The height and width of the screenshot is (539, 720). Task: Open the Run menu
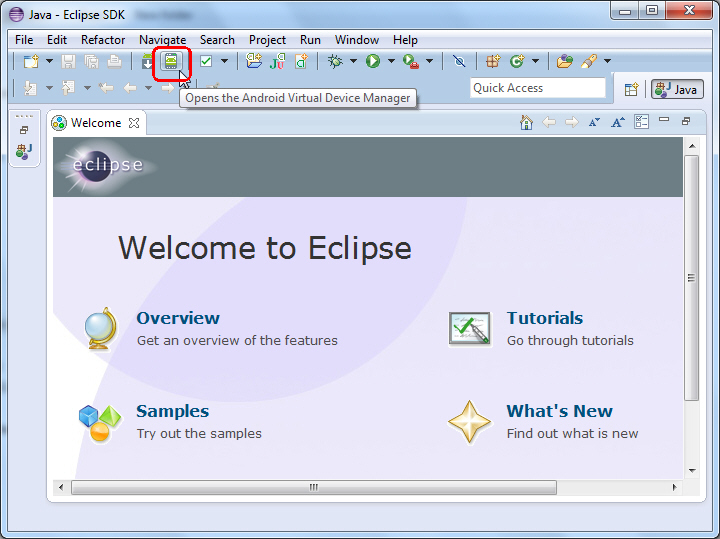point(310,40)
